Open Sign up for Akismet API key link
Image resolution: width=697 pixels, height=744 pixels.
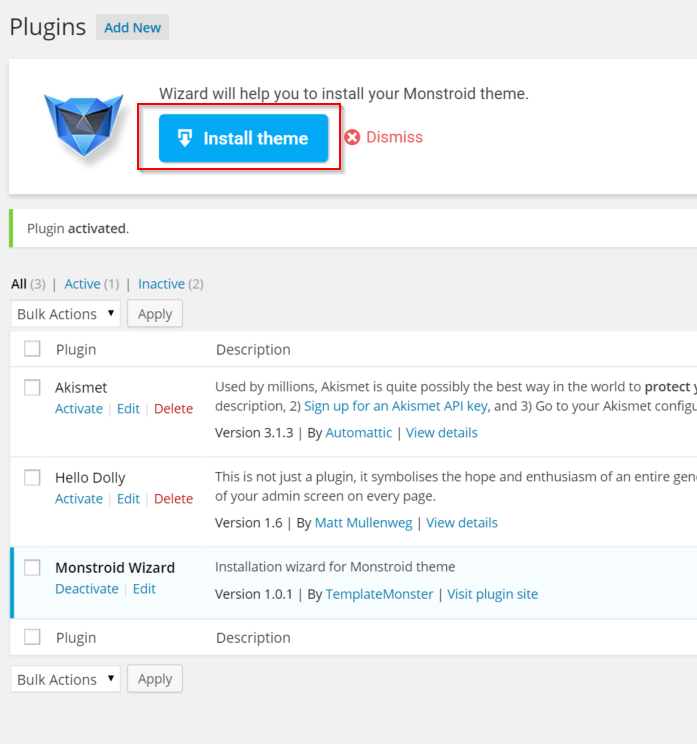[395, 406]
